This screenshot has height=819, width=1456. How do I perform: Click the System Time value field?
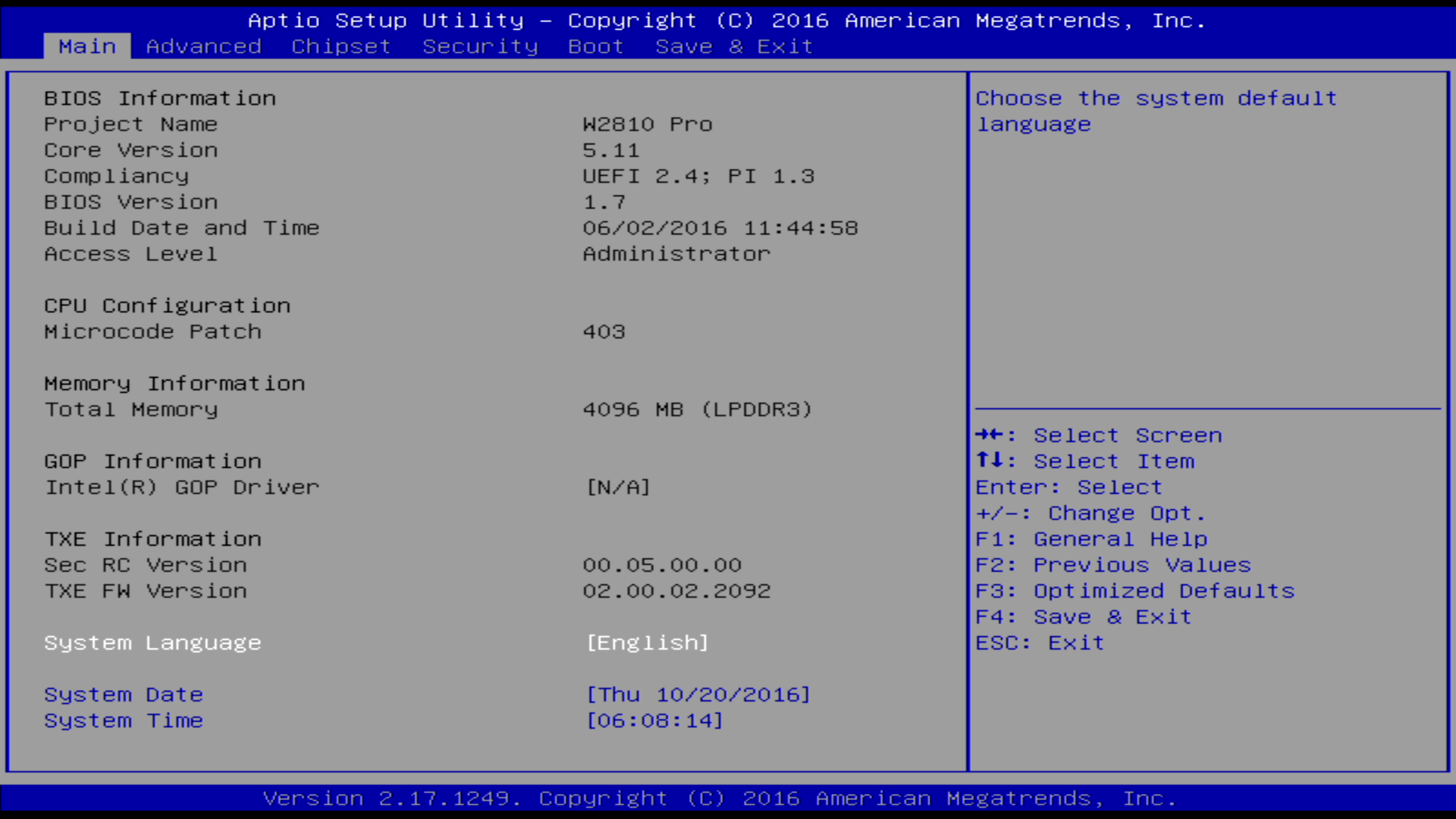654,720
